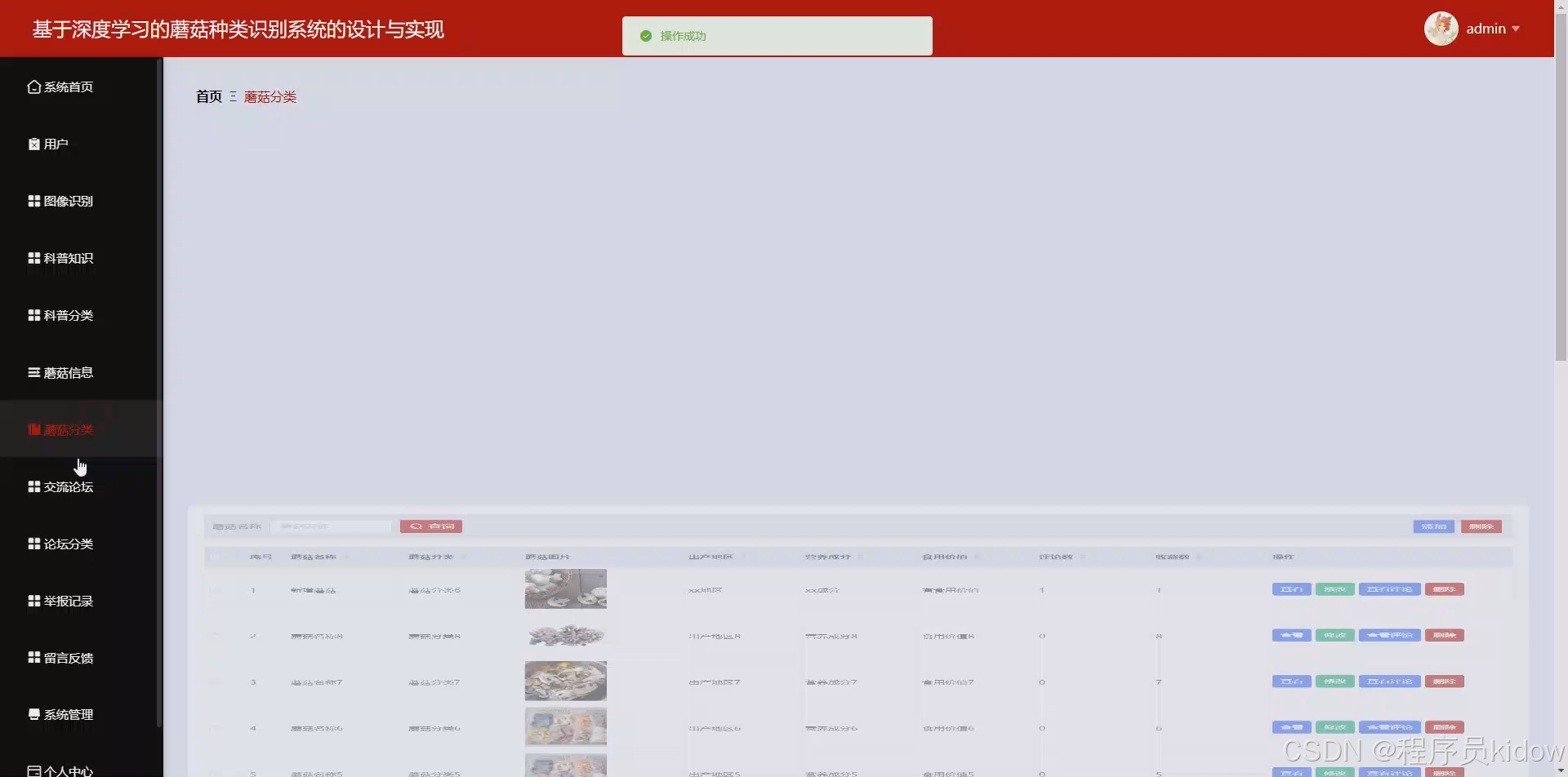1568x777 pixels.
Task: Sort by the 出产地区 column arrow
Action: point(744,557)
